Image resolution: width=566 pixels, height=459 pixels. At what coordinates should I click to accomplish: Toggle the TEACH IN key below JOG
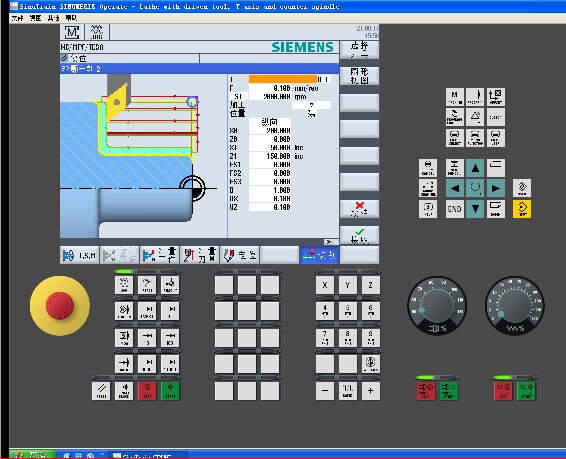[124, 311]
